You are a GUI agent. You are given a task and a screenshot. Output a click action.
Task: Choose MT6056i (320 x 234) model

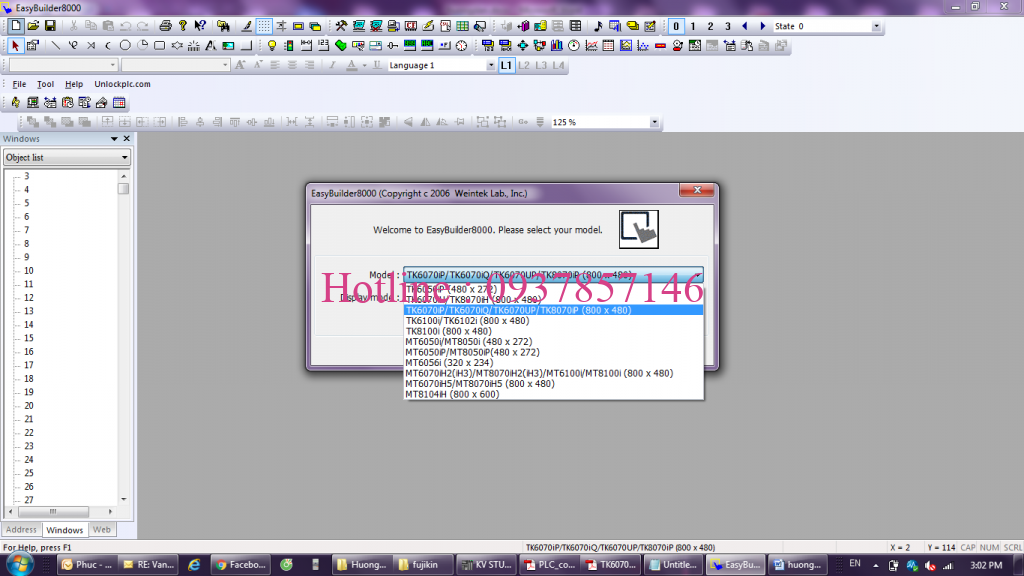(554, 362)
